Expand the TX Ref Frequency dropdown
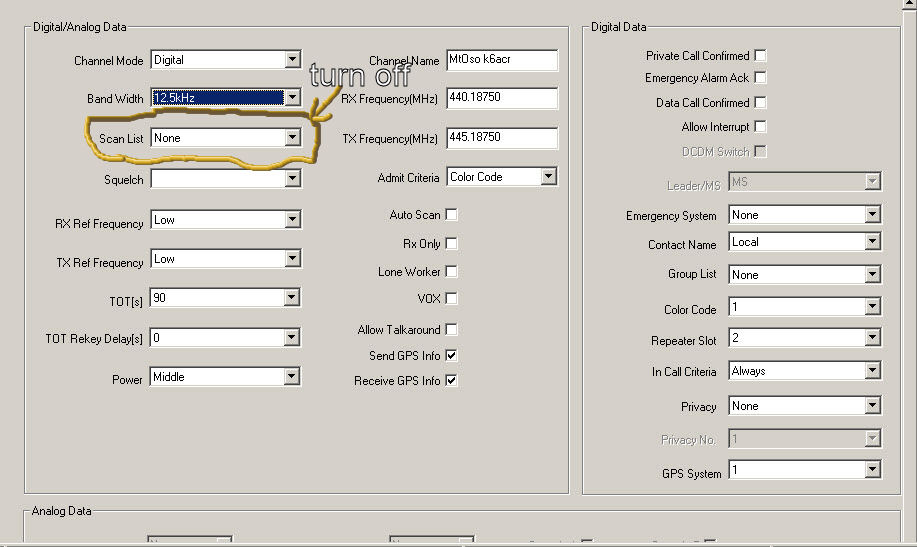The height and width of the screenshot is (547, 917). (x=226, y=259)
